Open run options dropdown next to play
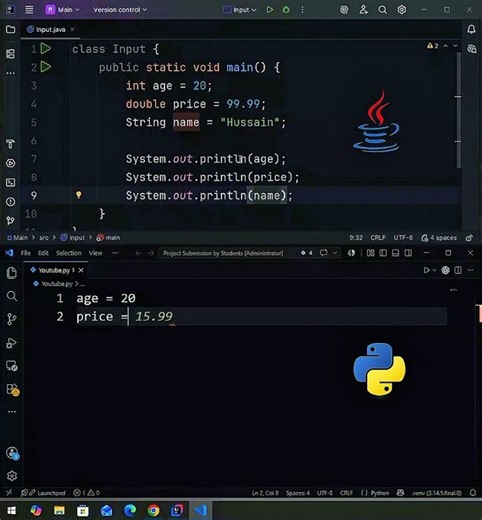 pos(434,270)
